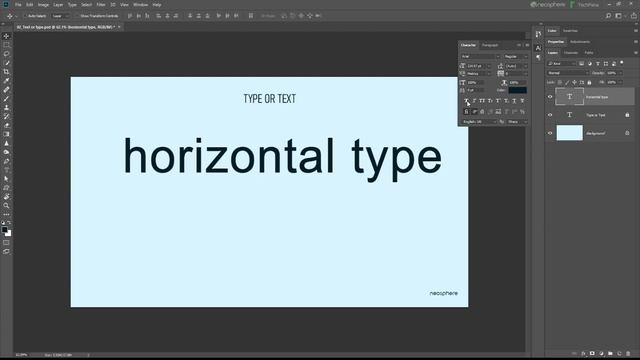Click the foreground color swatch in toolbox
Image resolution: width=640 pixels, height=360 pixels.
4,230
